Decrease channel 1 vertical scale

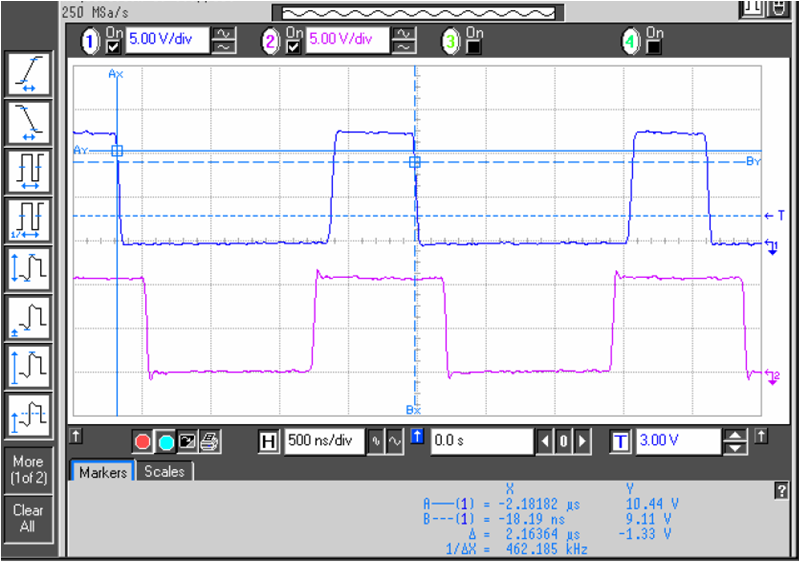tap(223, 47)
